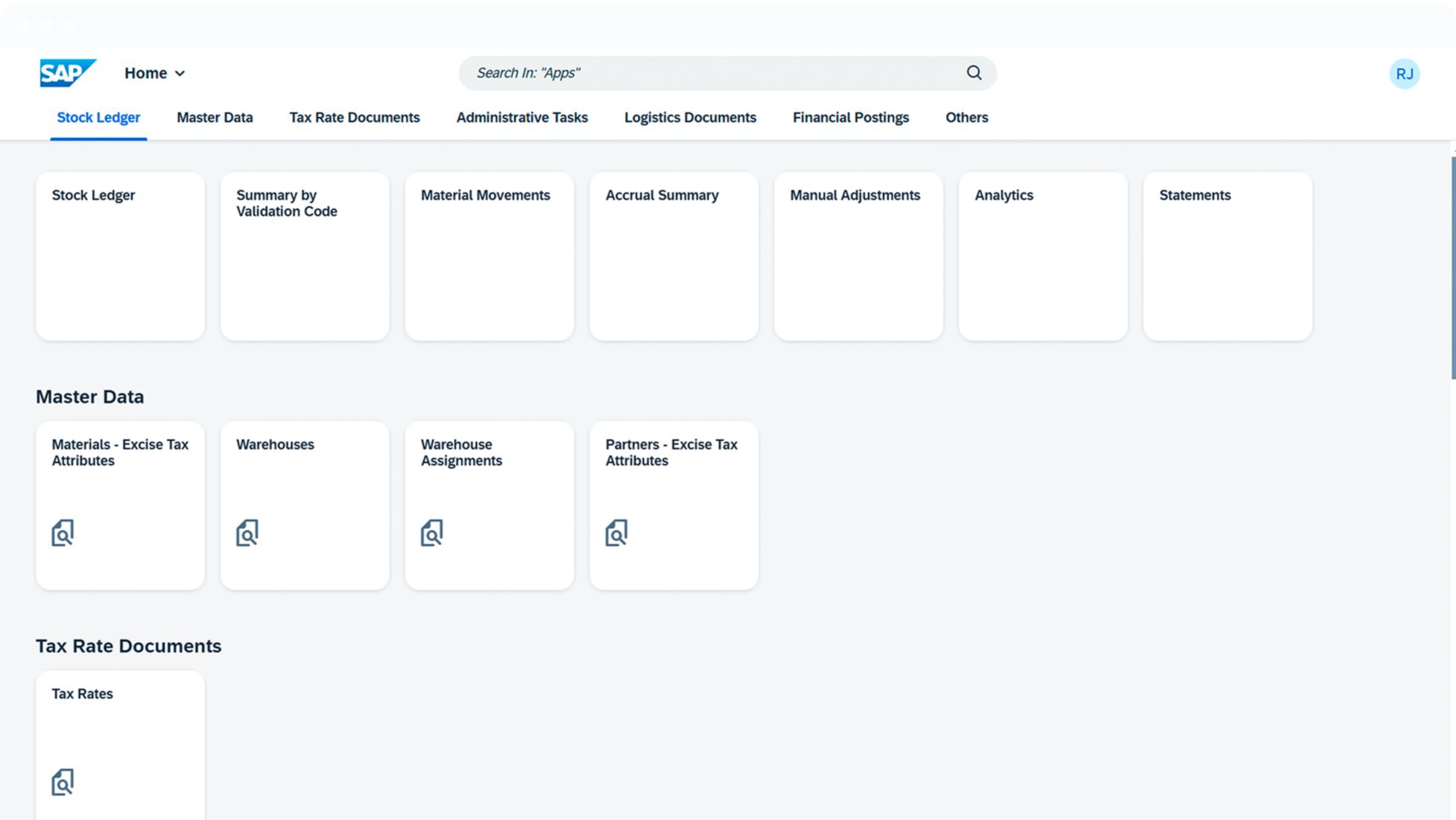Click the Tax Rates tile icon

point(63,782)
